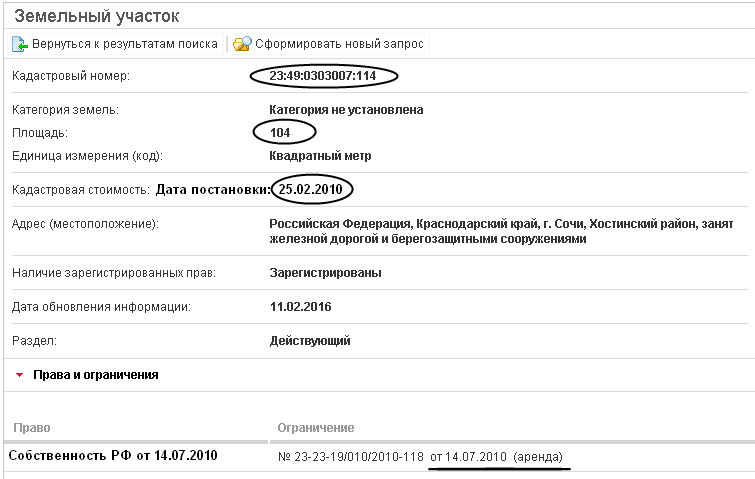Click the 'Квадратный метр' unit value

click(x=320, y=156)
